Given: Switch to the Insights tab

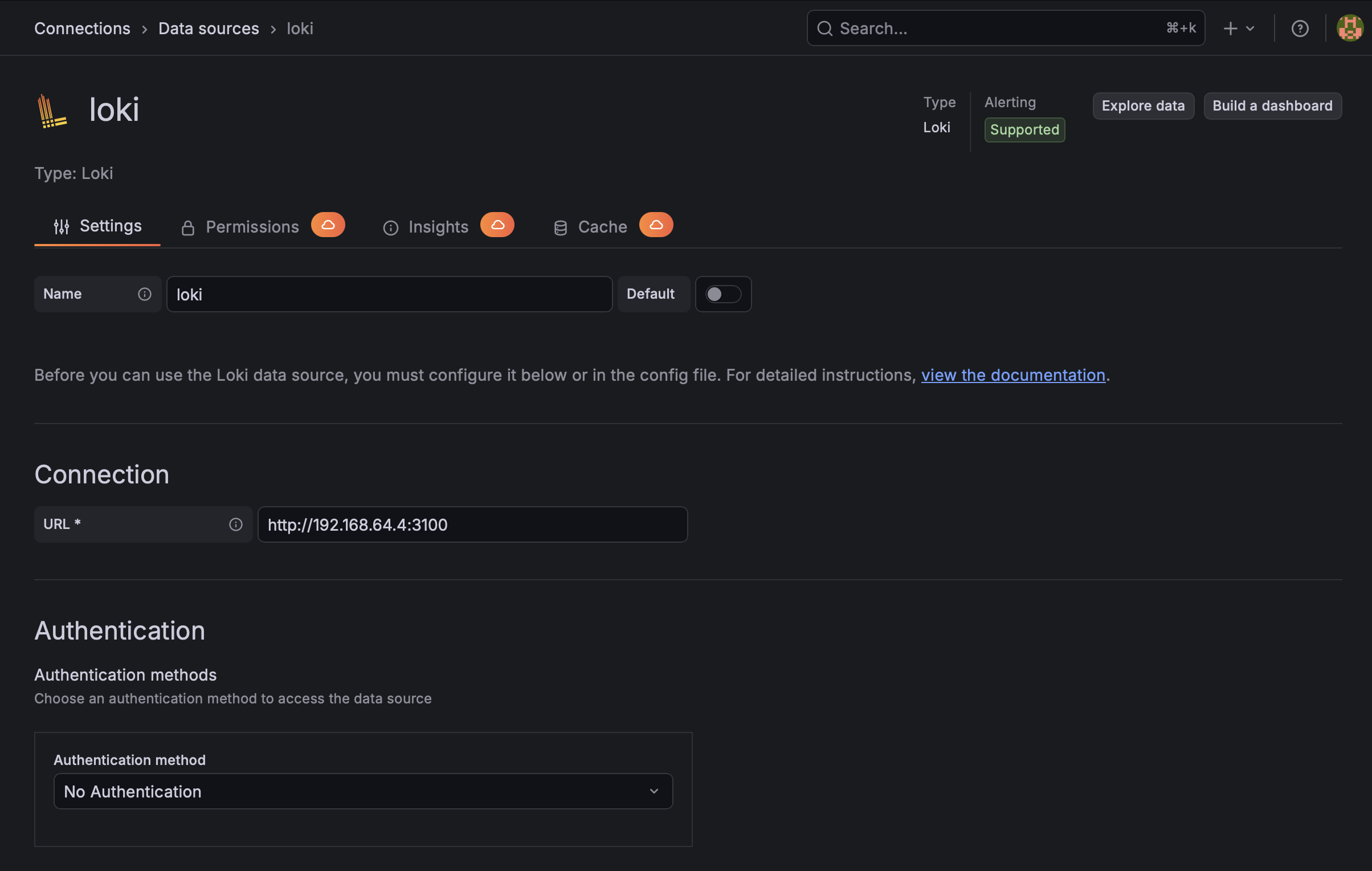Looking at the screenshot, I should [x=449, y=226].
